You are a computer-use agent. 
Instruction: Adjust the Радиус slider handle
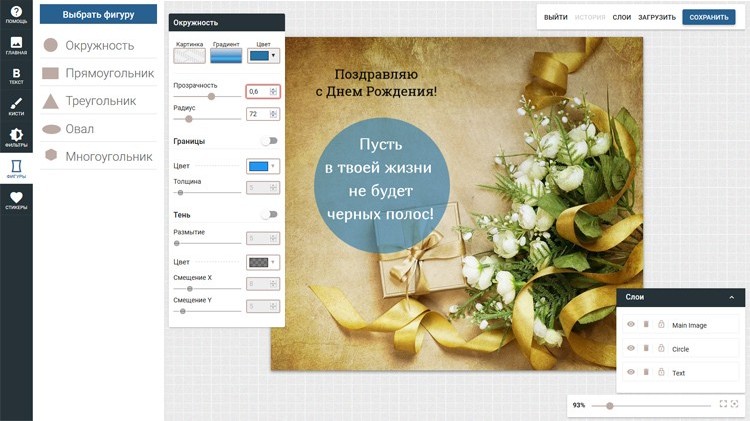coord(188,119)
